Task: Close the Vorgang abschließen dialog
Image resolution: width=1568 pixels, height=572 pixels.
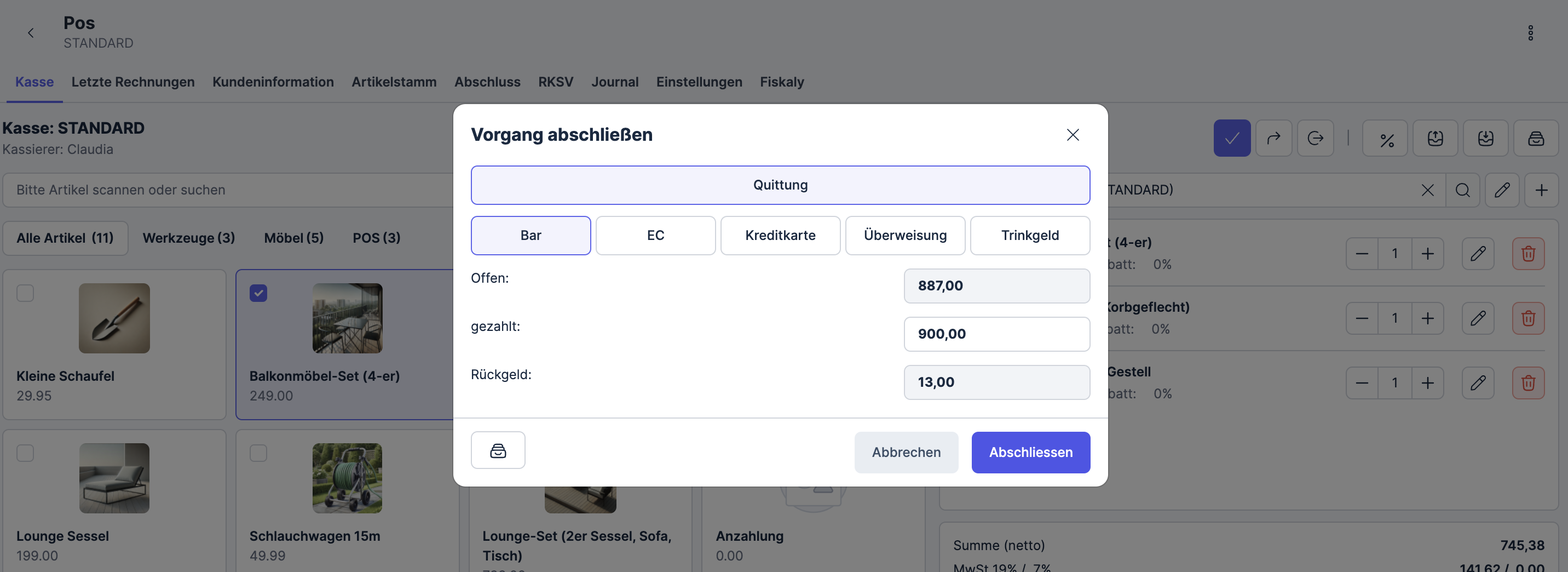Action: 1073,135
